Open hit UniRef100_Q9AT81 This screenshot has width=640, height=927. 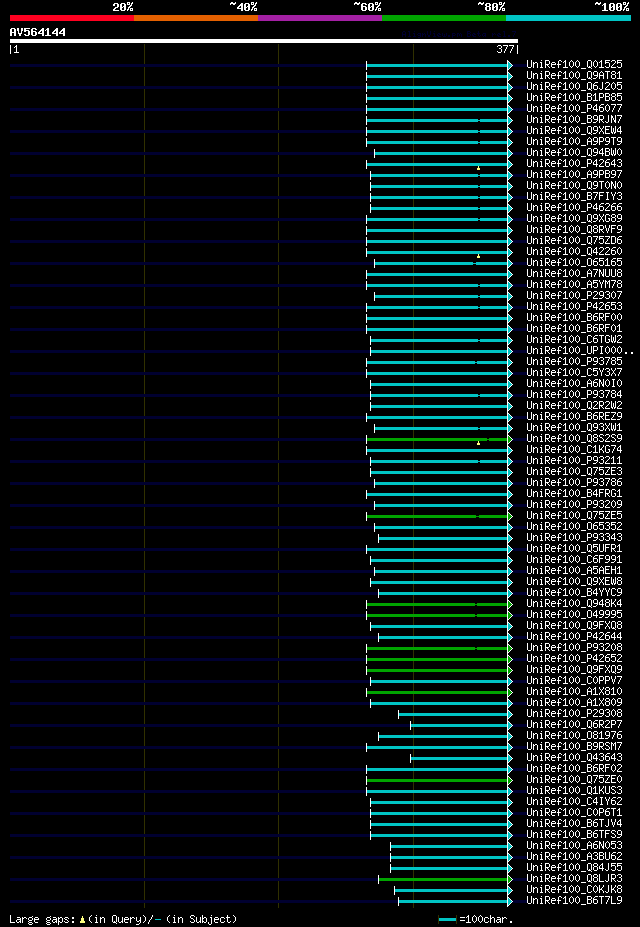point(574,76)
